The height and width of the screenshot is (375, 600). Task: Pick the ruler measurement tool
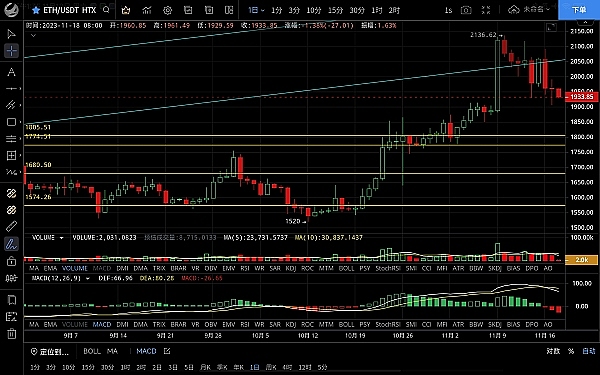(x=11, y=226)
